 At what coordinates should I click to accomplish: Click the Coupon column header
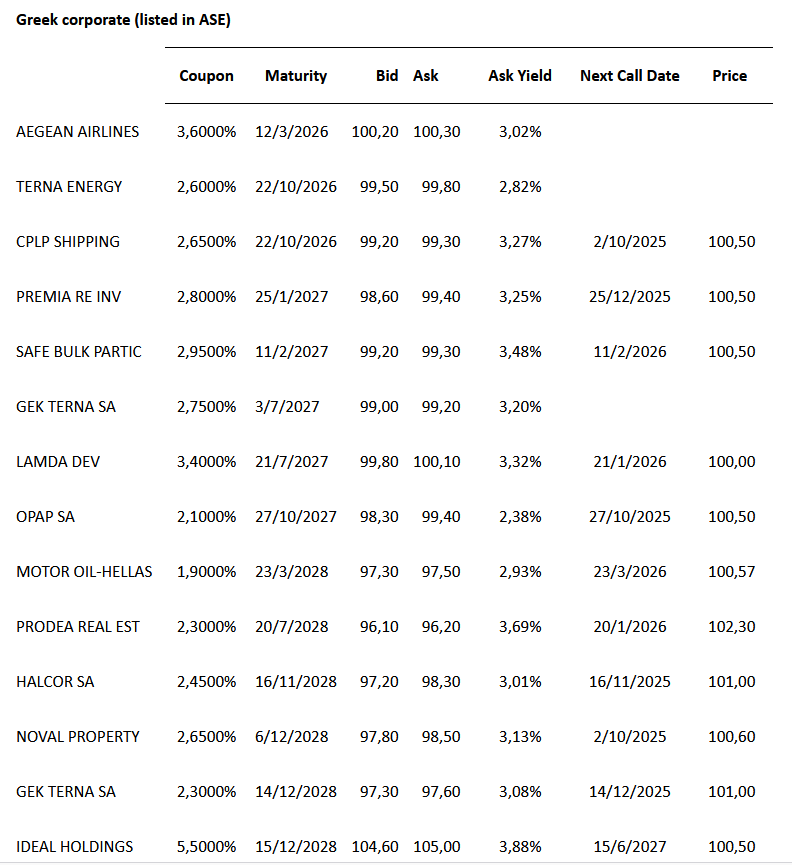point(206,76)
